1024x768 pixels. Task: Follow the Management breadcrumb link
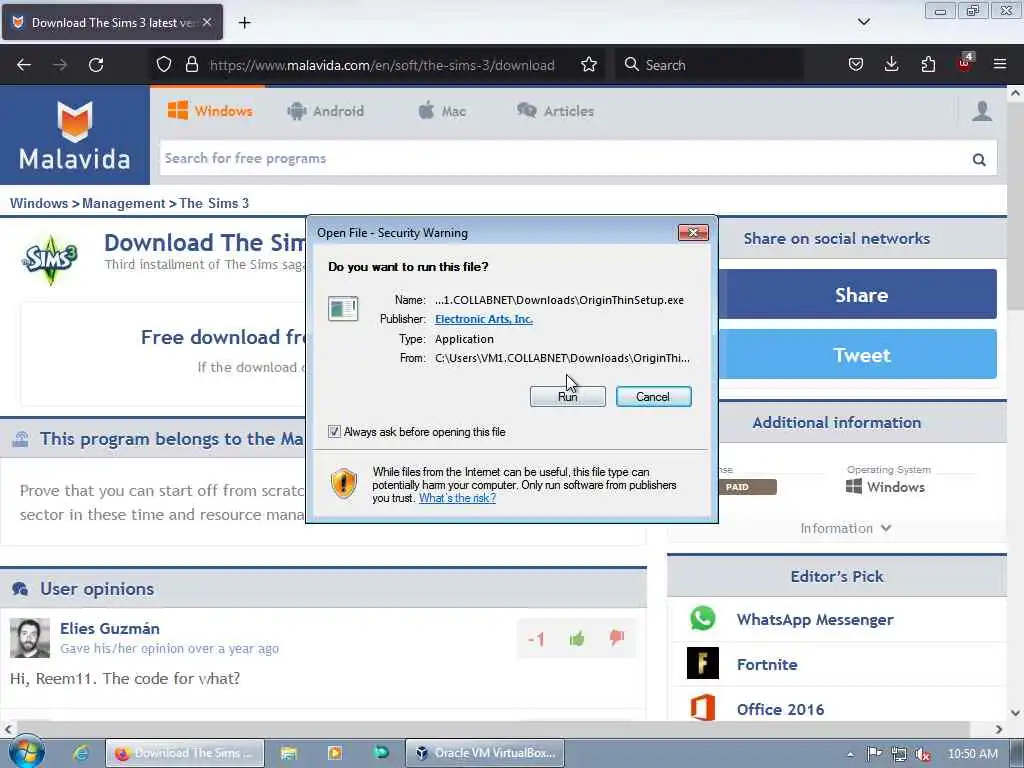click(123, 203)
